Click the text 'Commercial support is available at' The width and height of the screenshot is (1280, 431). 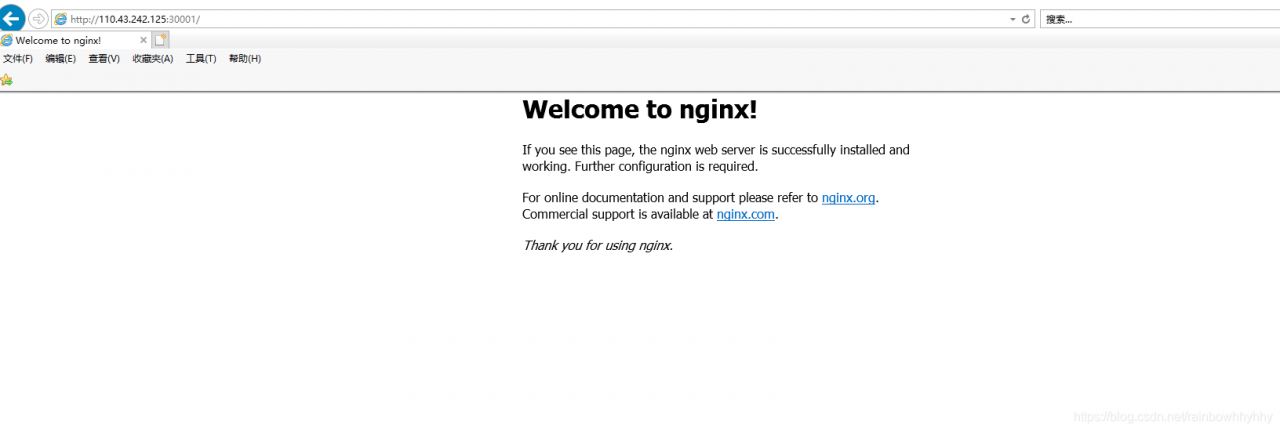point(618,214)
